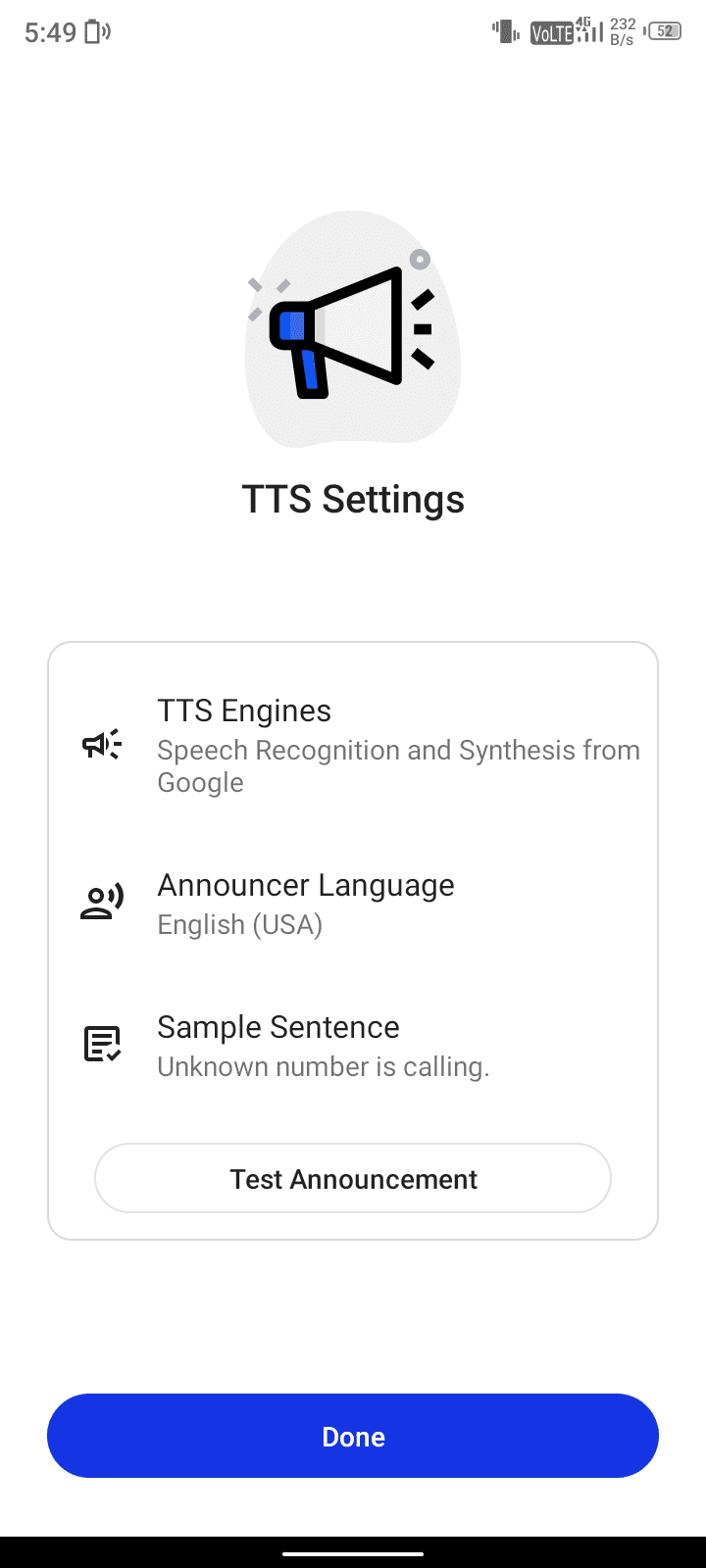Tap the 4G signal strength icon
The height and width of the screenshot is (1568, 706).
[x=588, y=30]
